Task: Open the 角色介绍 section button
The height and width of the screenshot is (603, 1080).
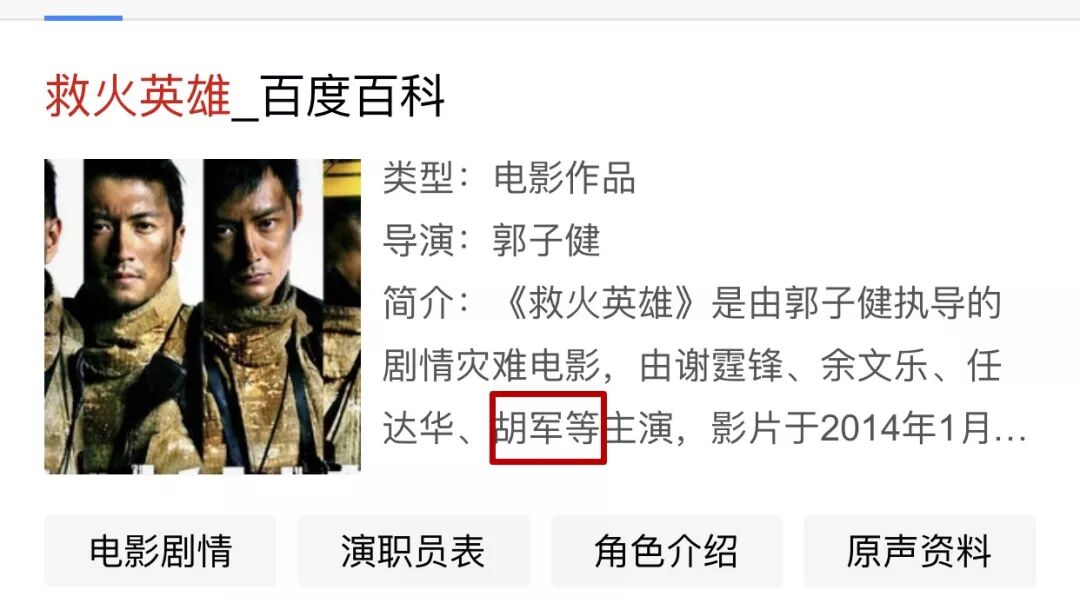Action: click(x=666, y=551)
